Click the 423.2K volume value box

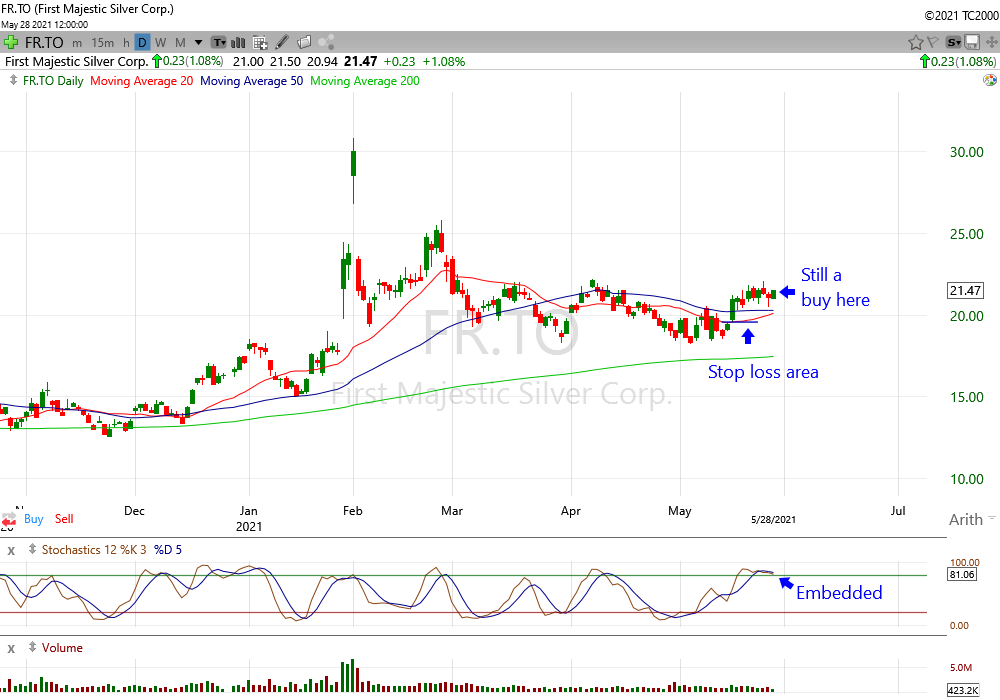coord(963,690)
